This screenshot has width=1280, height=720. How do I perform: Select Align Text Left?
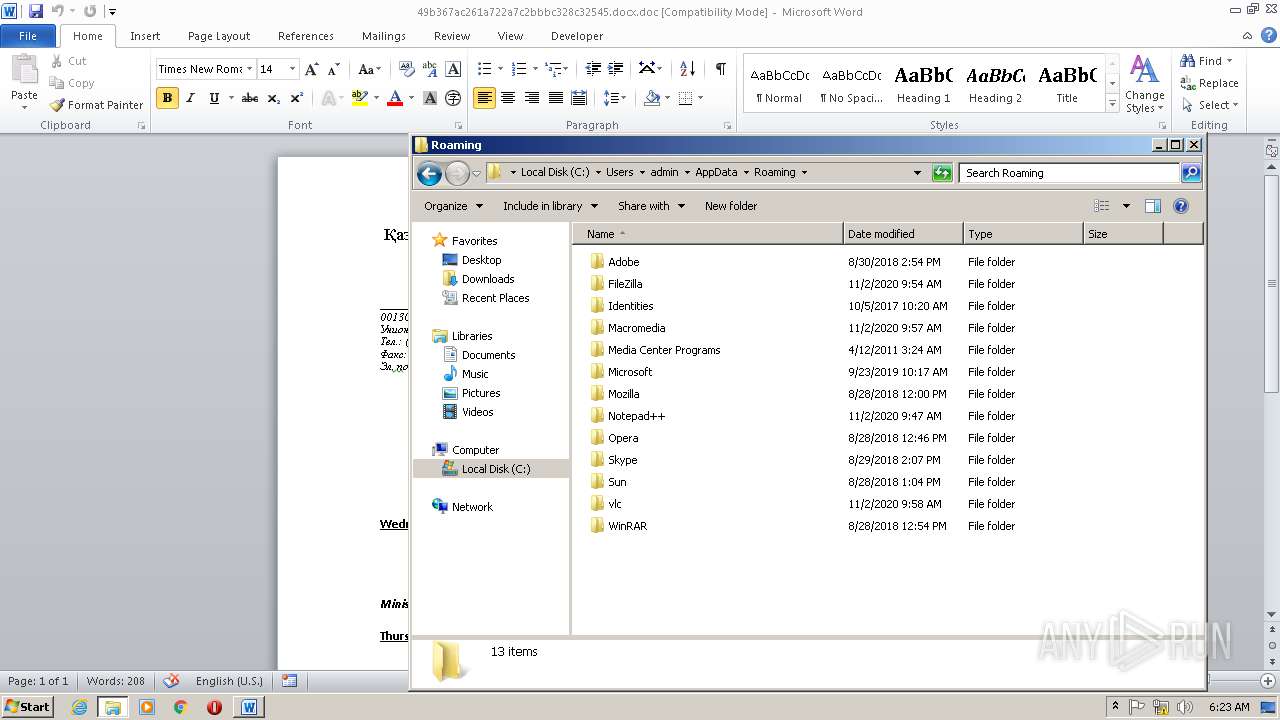point(485,98)
